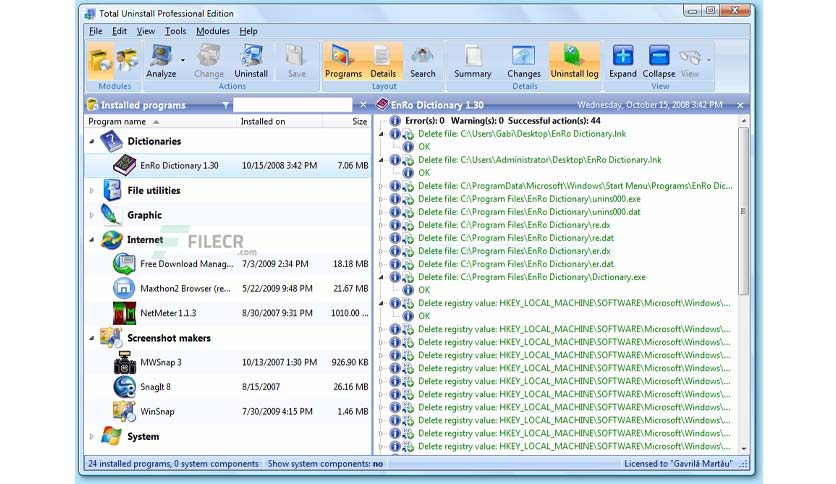The height and width of the screenshot is (484, 836).
Task: Collapse the Delete file Gabi Desktop entry
Action: 381,134
